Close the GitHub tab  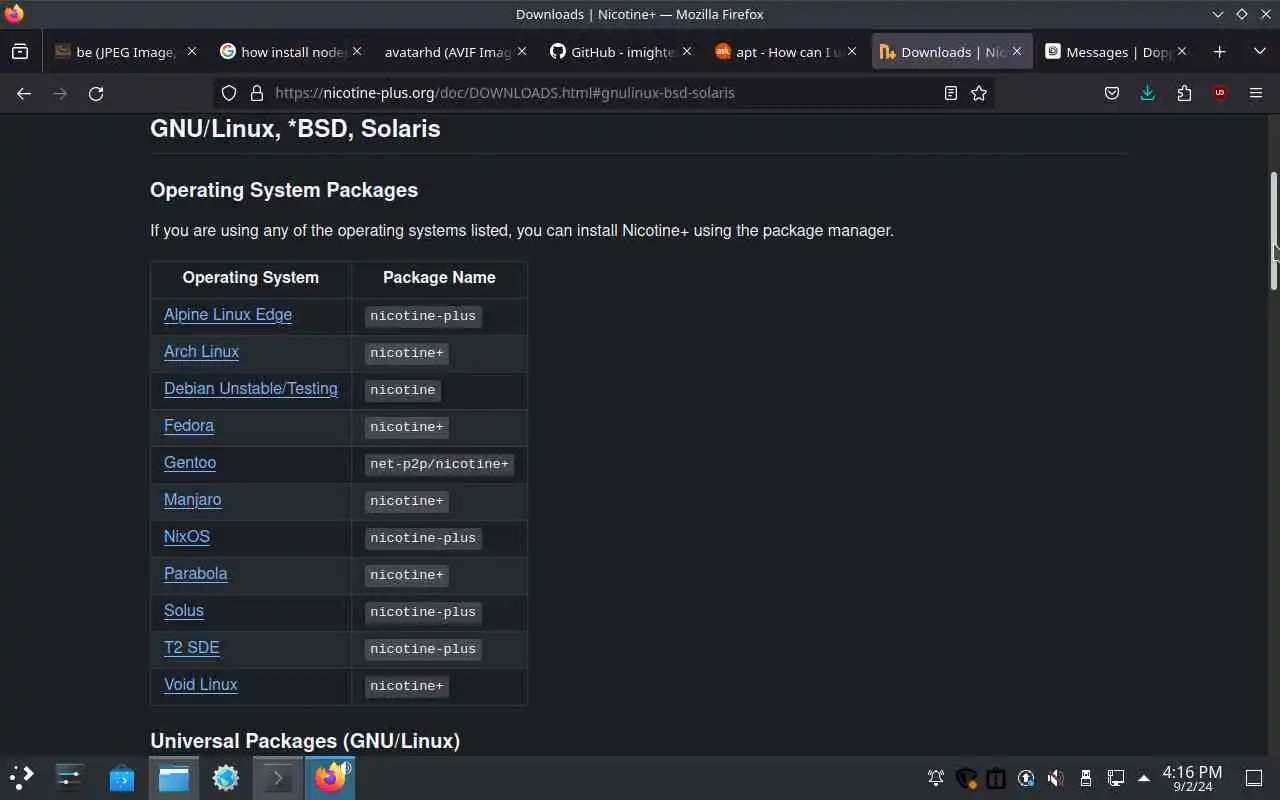pos(687,51)
